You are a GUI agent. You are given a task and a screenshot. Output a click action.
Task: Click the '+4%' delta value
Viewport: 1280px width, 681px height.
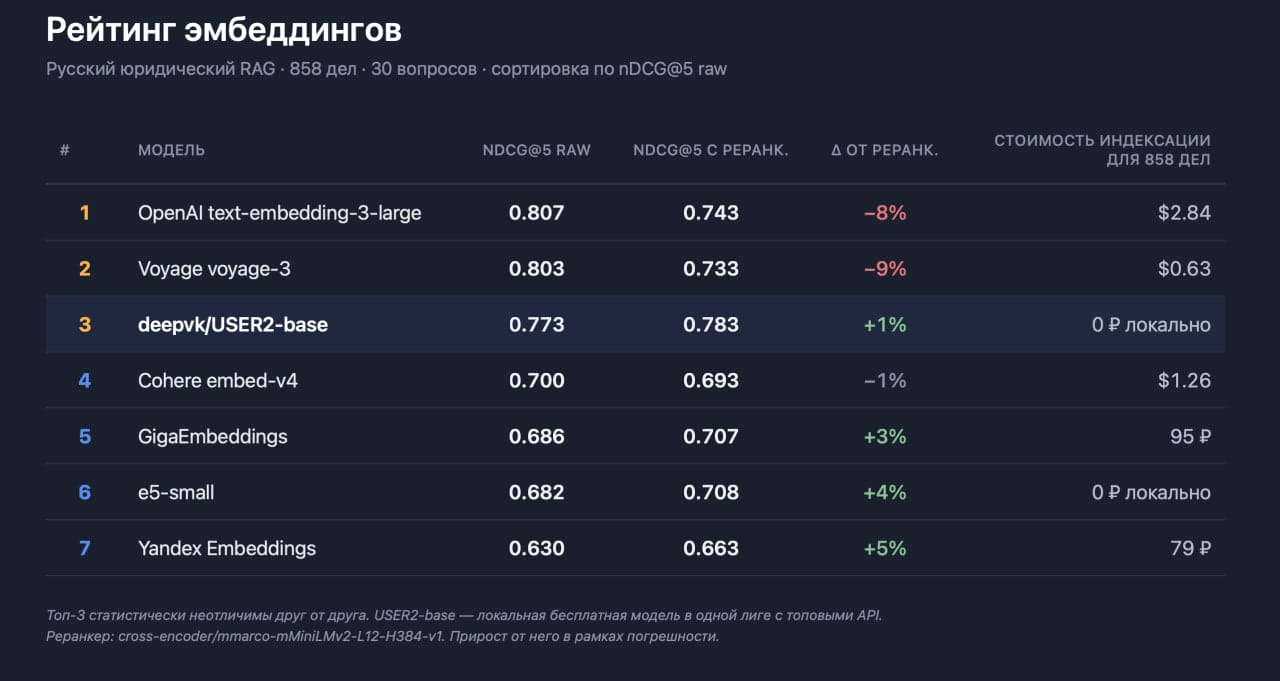click(885, 493)
